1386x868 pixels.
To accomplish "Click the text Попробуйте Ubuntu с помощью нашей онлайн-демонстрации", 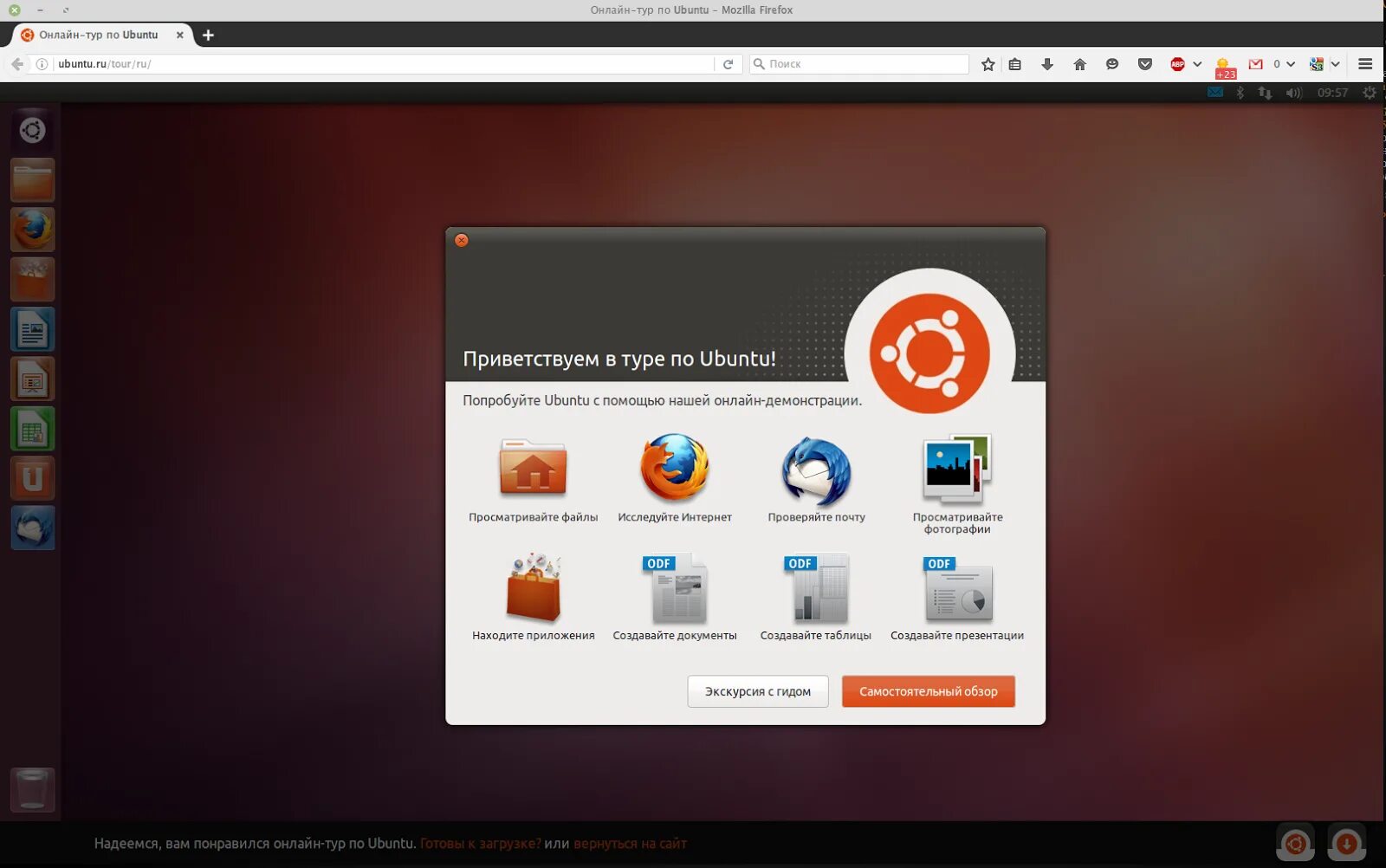I will pos(663,400).
